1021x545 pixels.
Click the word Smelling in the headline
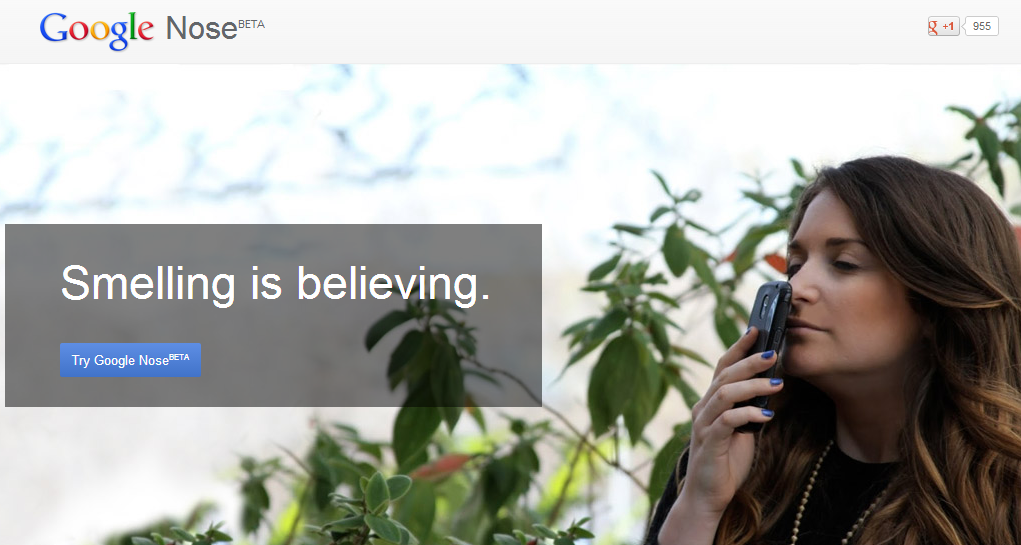tap(148, 284)
